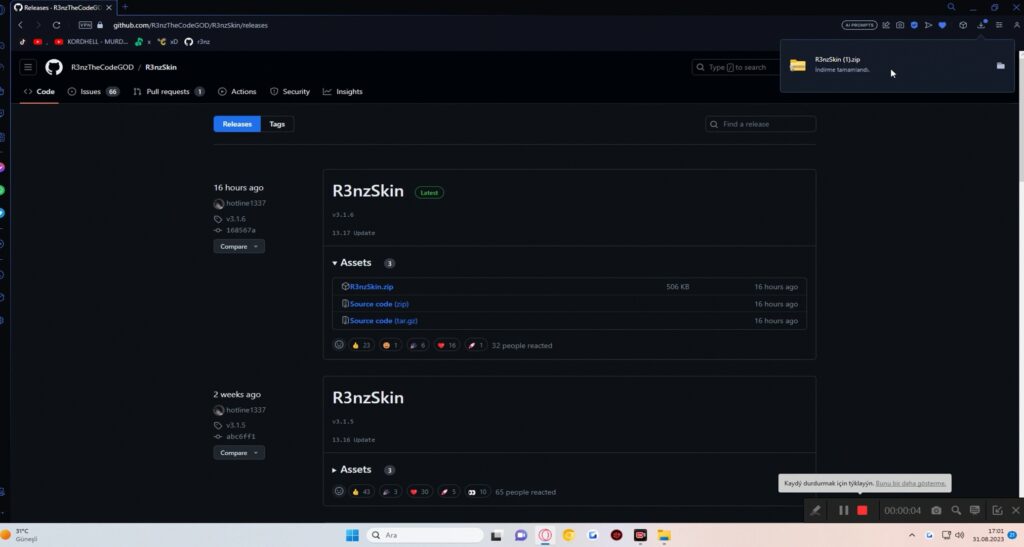Open the KORDHELL - MURD... YouTube bookmark
Screen dimensions: 1024x547
point(91,42)
